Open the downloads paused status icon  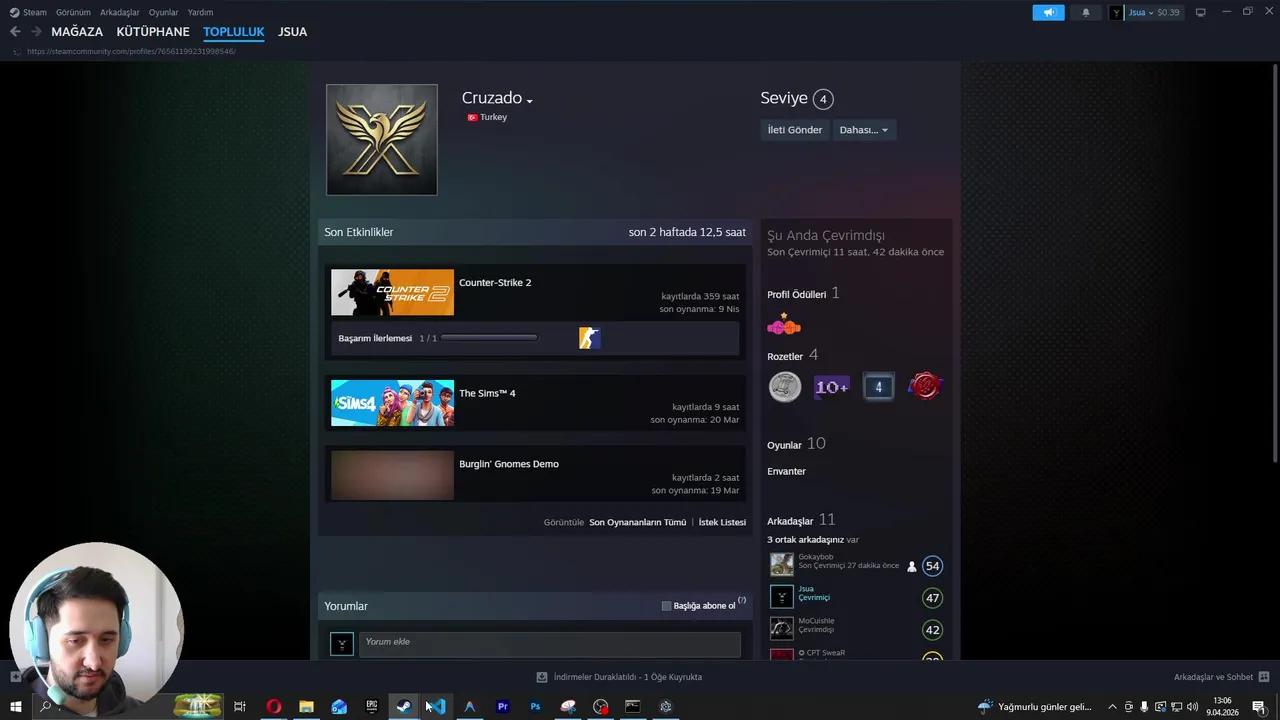click(542, 677)
